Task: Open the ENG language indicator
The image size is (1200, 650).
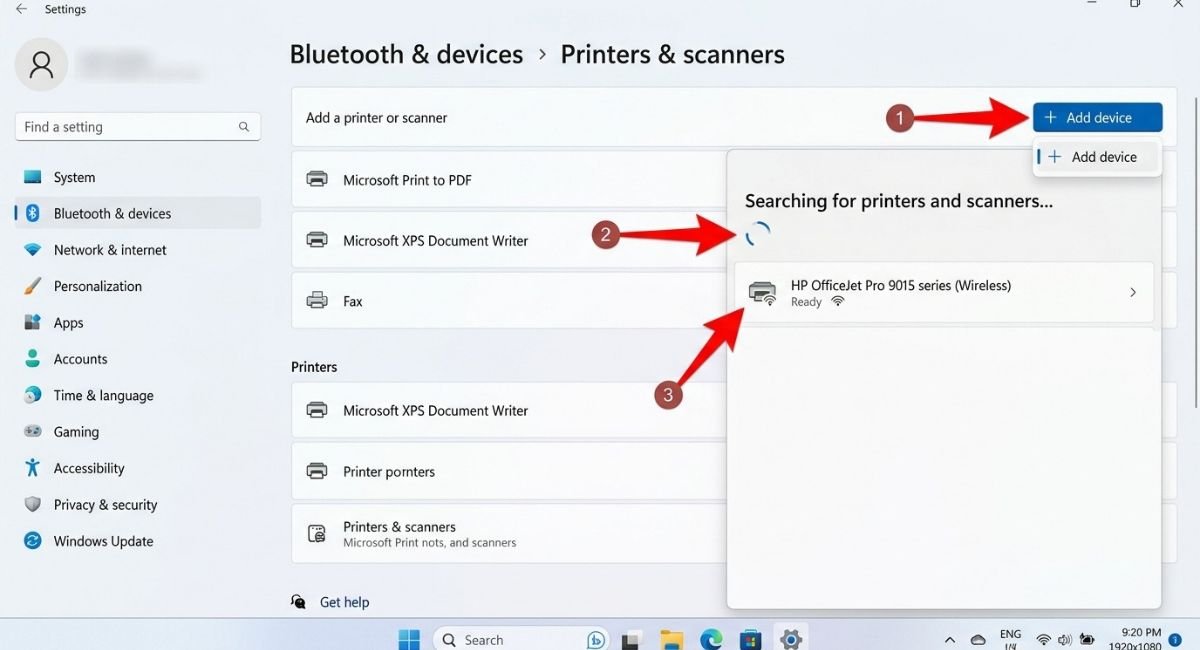Action: click(1010, 639)
